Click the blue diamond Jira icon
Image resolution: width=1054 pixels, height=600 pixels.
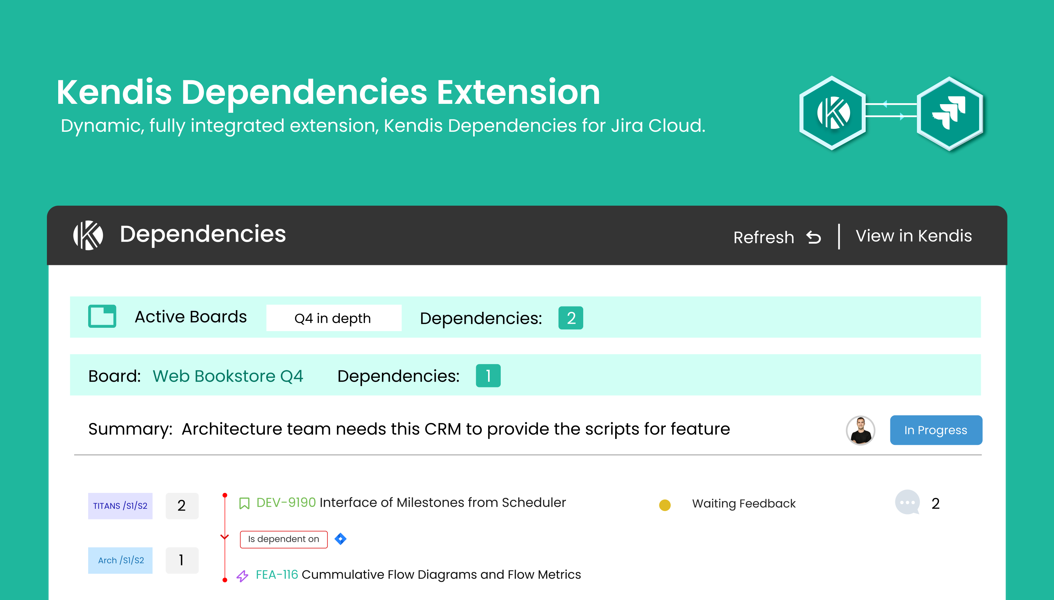coord(341,539)
